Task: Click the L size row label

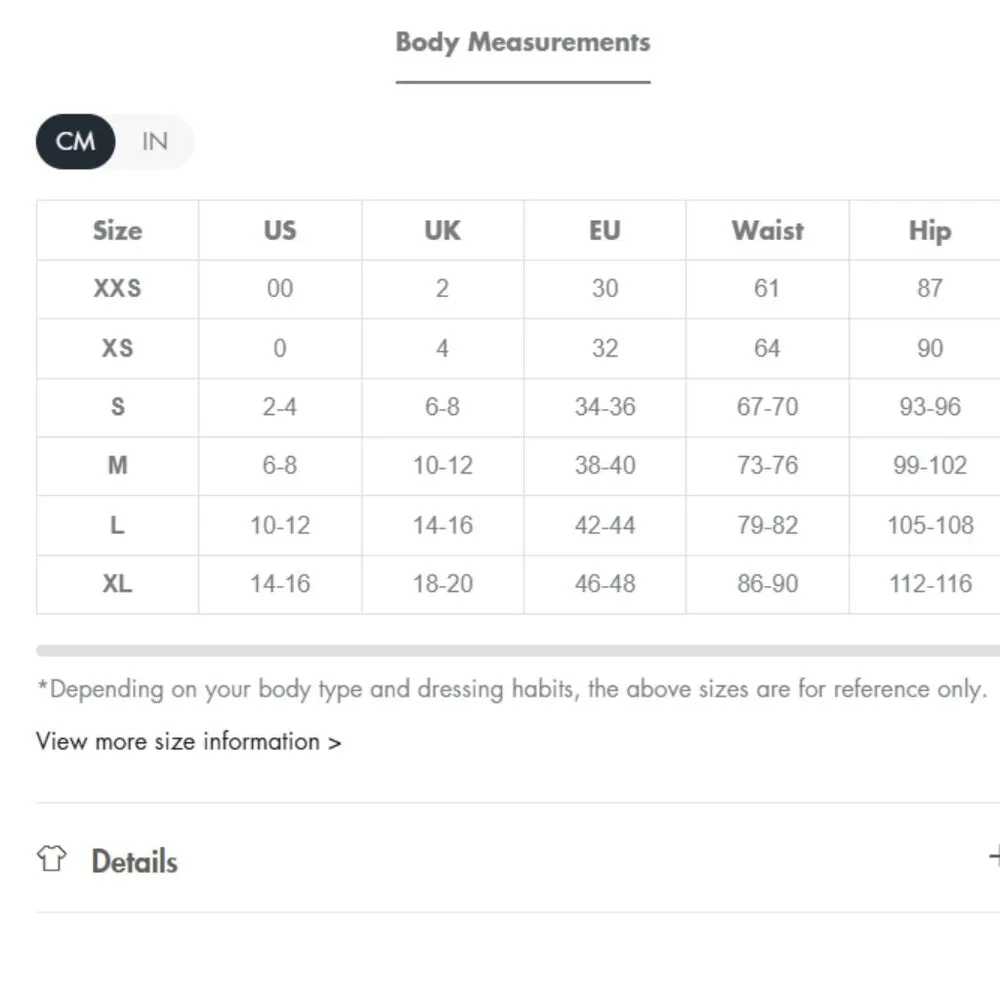Action: click(x=117, y=525)
